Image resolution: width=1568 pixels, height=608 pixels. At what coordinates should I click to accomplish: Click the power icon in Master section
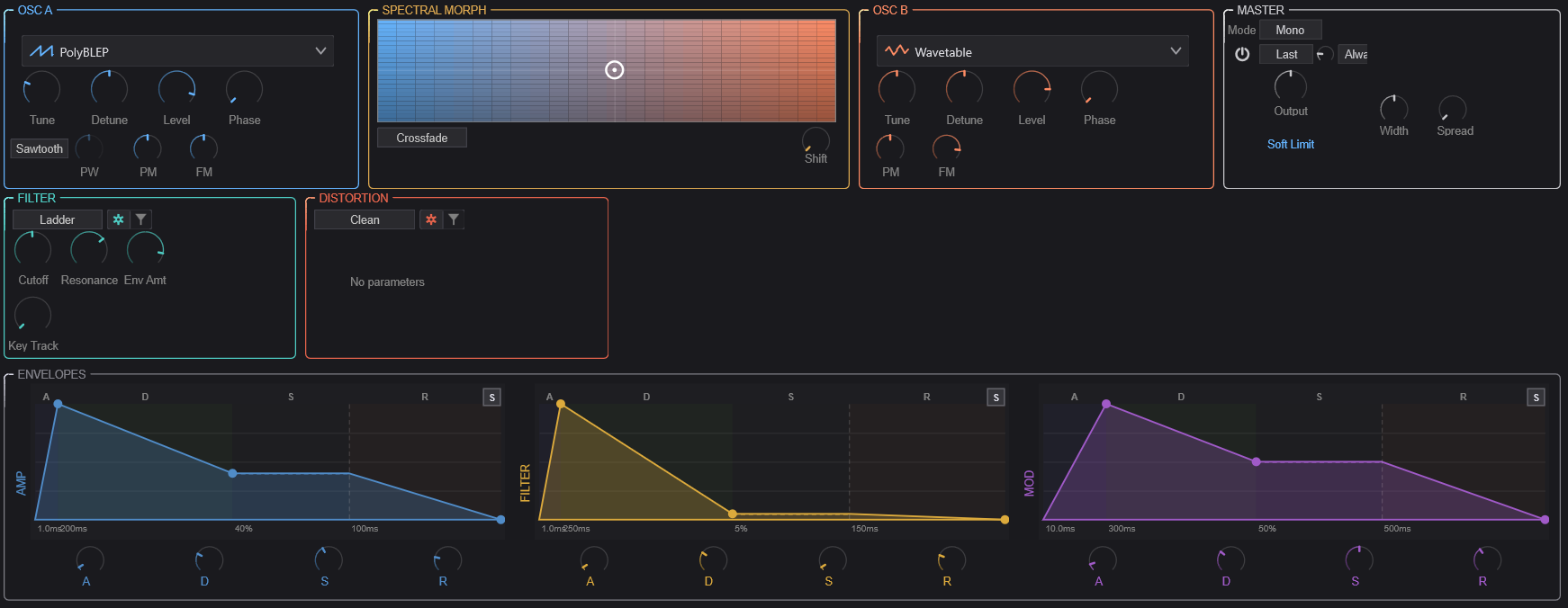coord(1242,54)
